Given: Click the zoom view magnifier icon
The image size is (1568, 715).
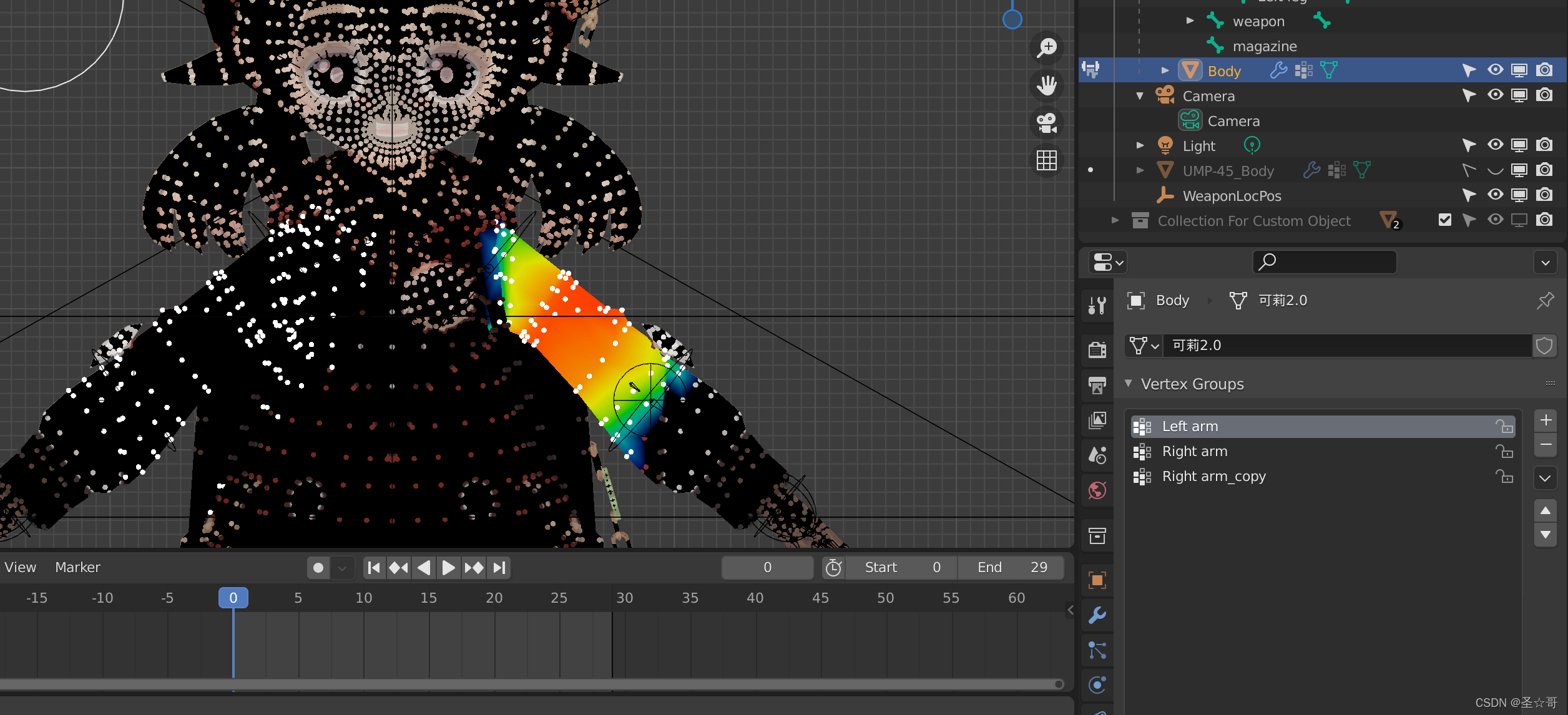Looking at the screenshot, I should pos(1047,47).
